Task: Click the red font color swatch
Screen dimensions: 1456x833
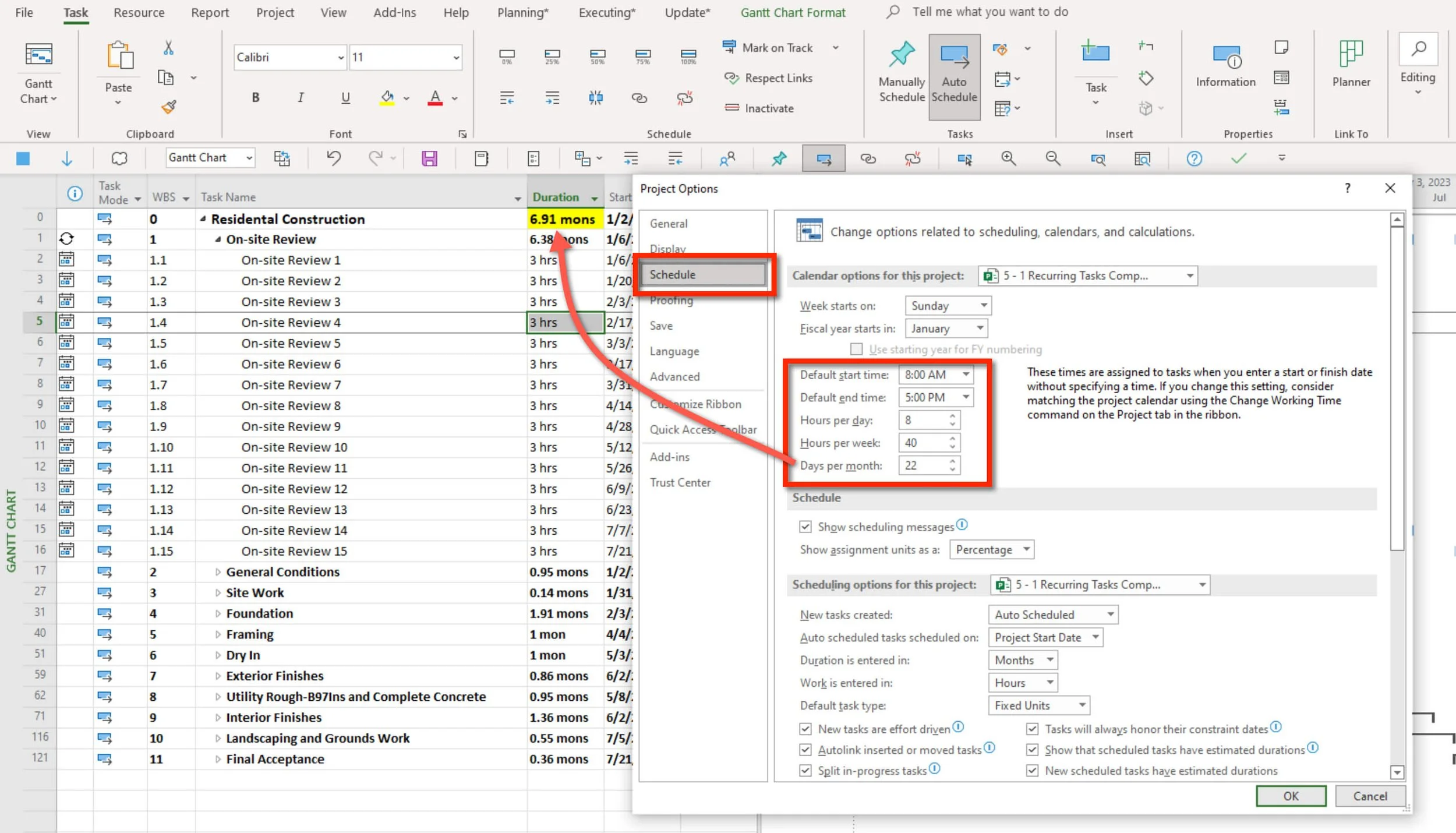Action: 435,98
